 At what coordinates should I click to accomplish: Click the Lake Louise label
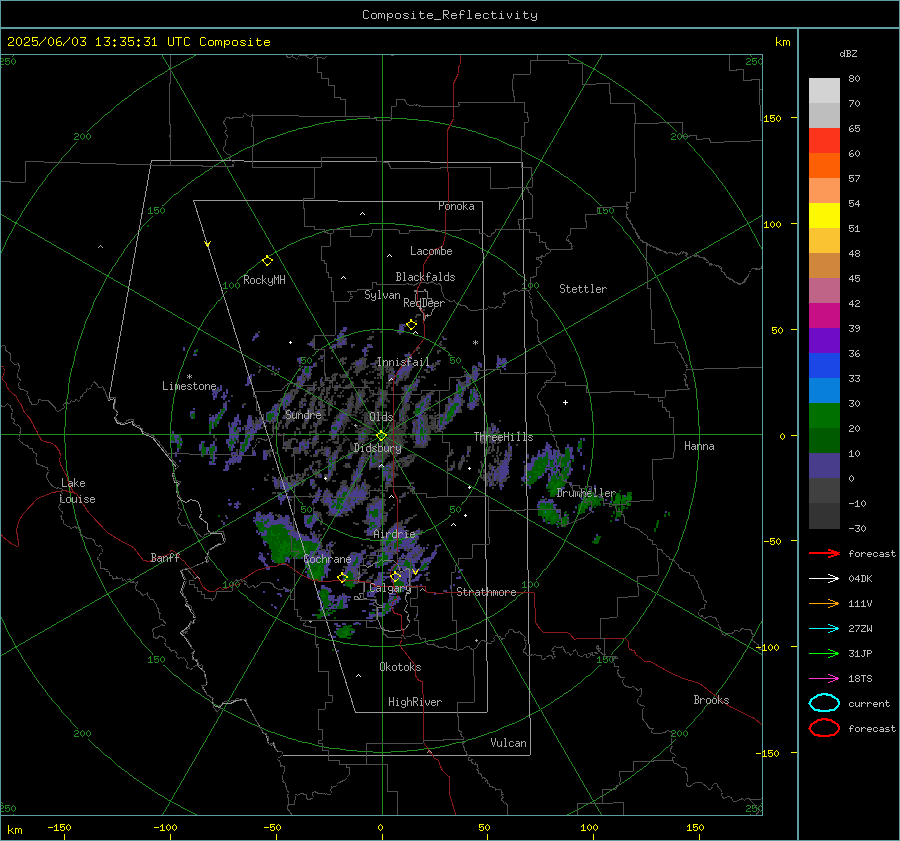[77, 491]
